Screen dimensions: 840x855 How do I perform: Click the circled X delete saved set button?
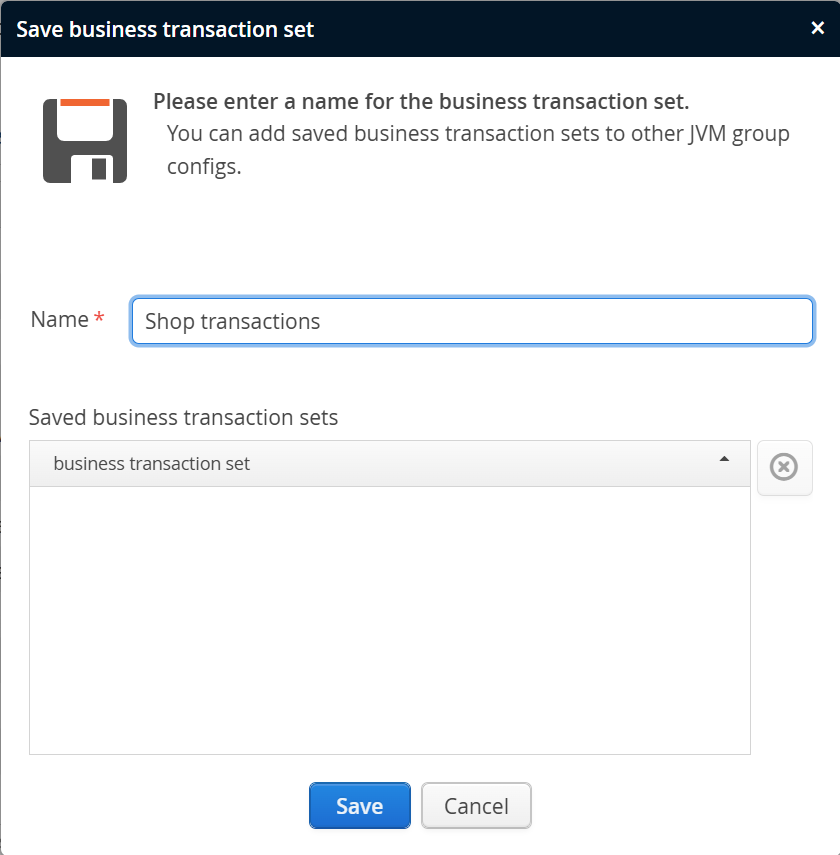pos(784,467)
